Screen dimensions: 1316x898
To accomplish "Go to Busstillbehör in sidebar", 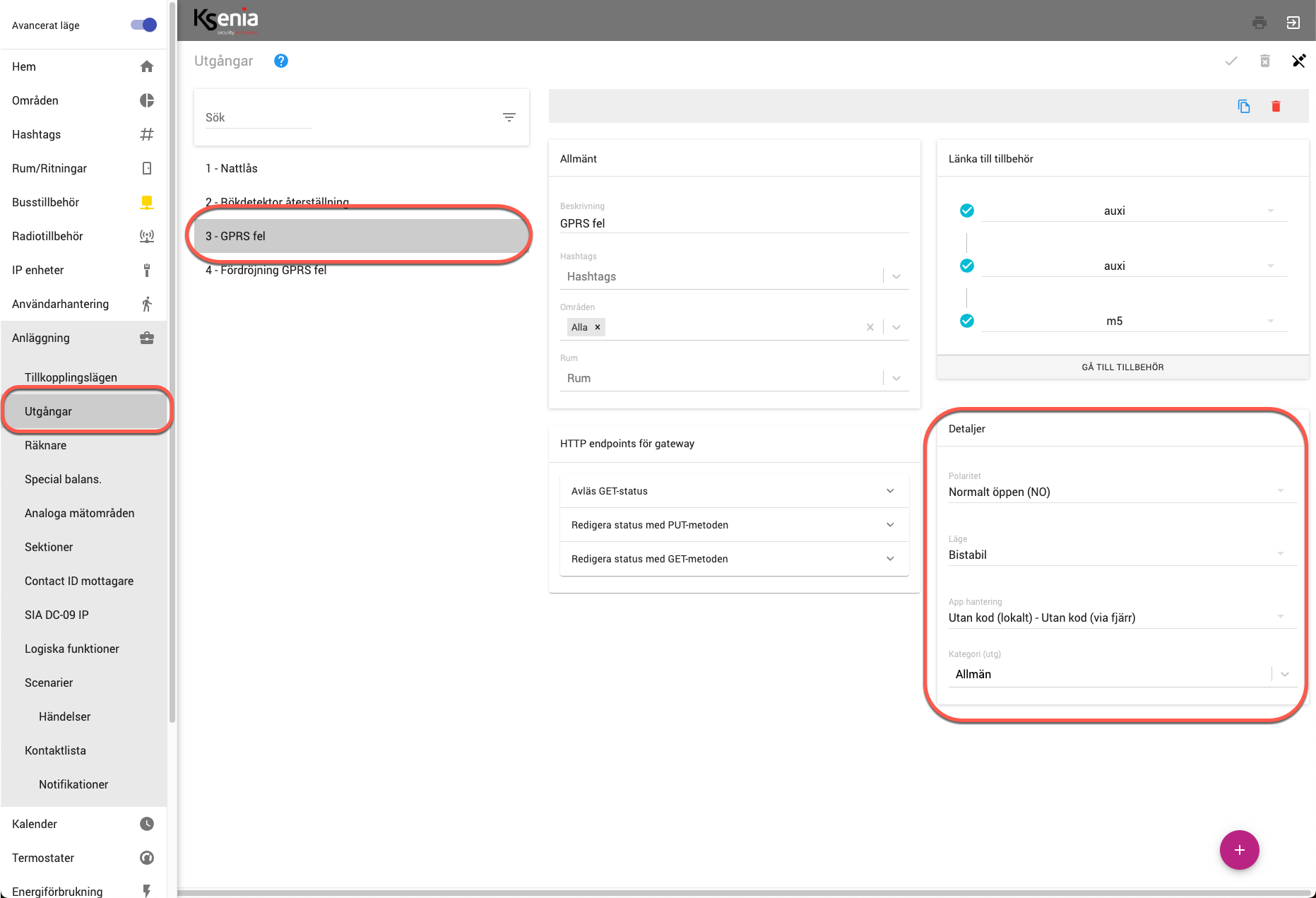I will pyautogui.click(x=46, y=202).
